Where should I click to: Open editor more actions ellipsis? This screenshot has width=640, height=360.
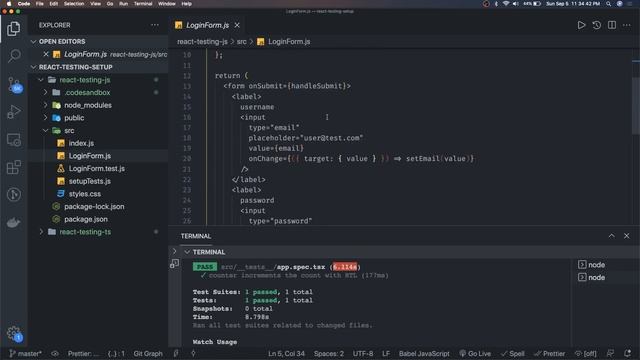tap(627, 25)
